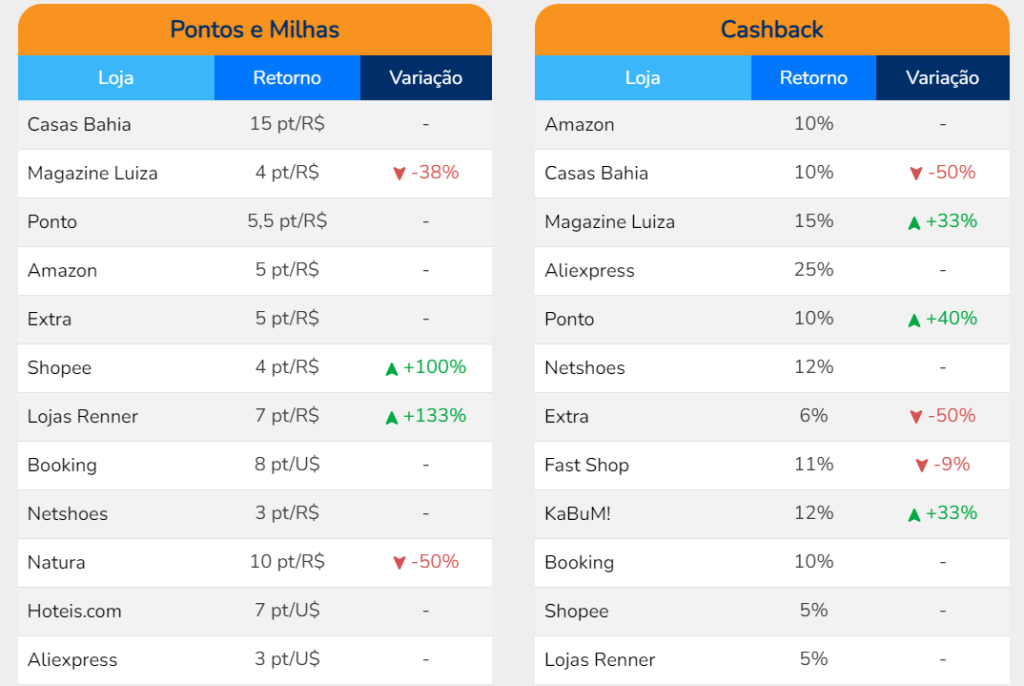Click Fast Shop store name
The image size is (1024, 686).
tap(586, 465)
